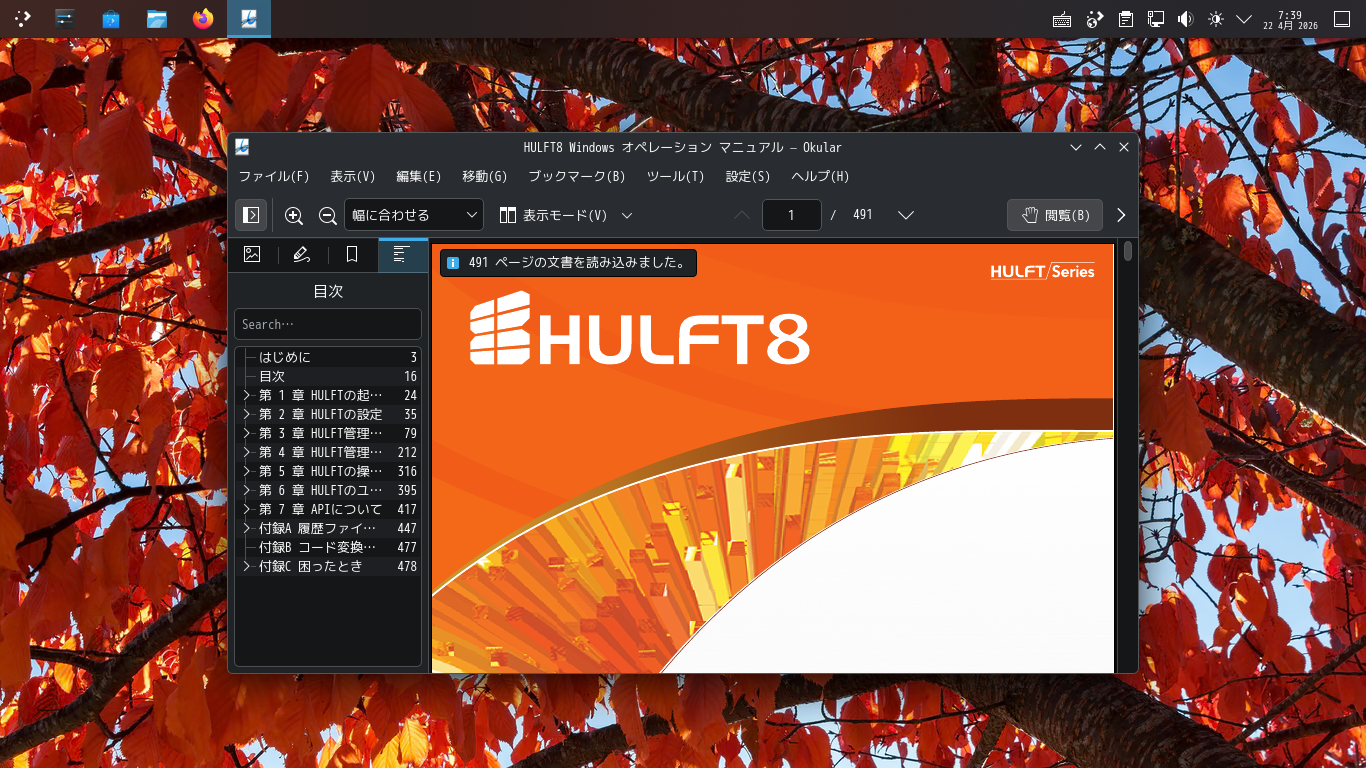Screen dimensions: 1366x768
Task: Open the thumbnails sidebar tab
Action: [x=252, y=255]
